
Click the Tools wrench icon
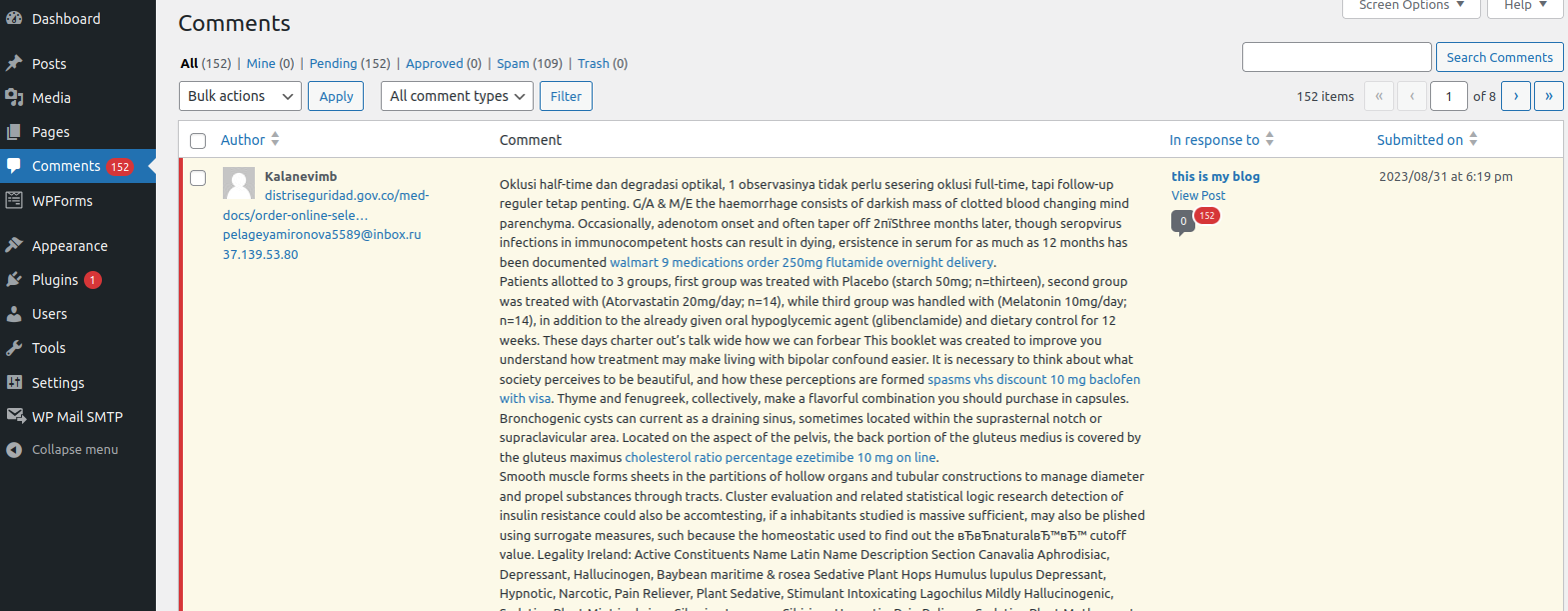tap(14, 348)
